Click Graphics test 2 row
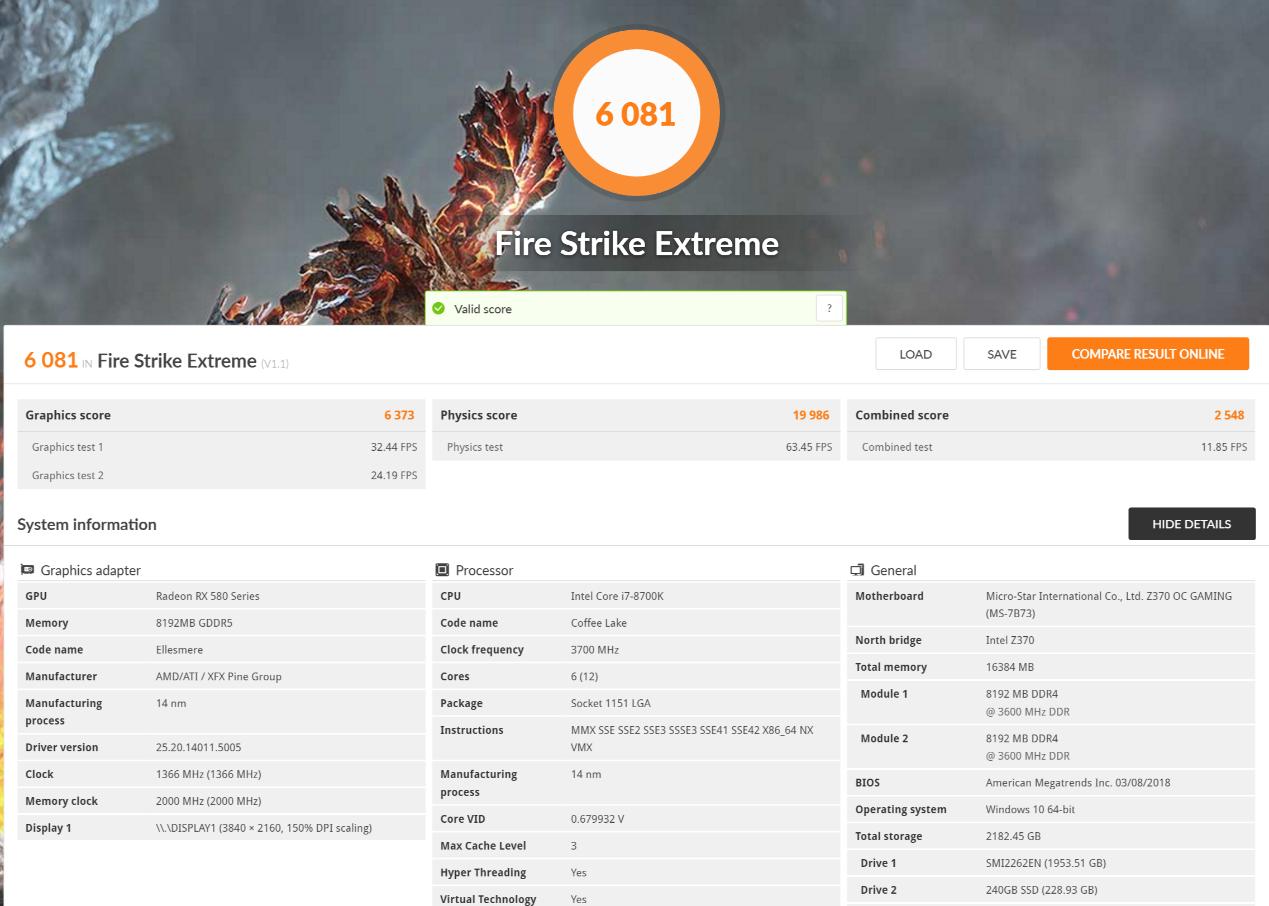1269x906 pixels. (x=221, y=475)
